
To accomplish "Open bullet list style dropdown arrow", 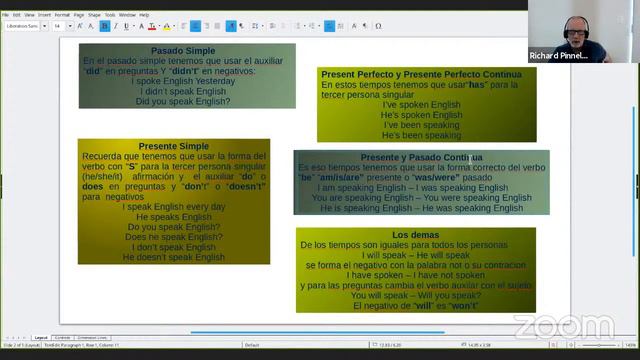I will [304, 26].
